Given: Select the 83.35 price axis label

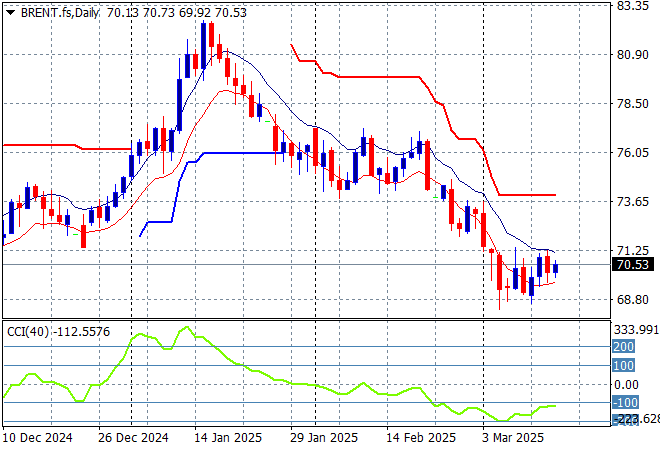Looking at the screenshot, I should 632,6.
